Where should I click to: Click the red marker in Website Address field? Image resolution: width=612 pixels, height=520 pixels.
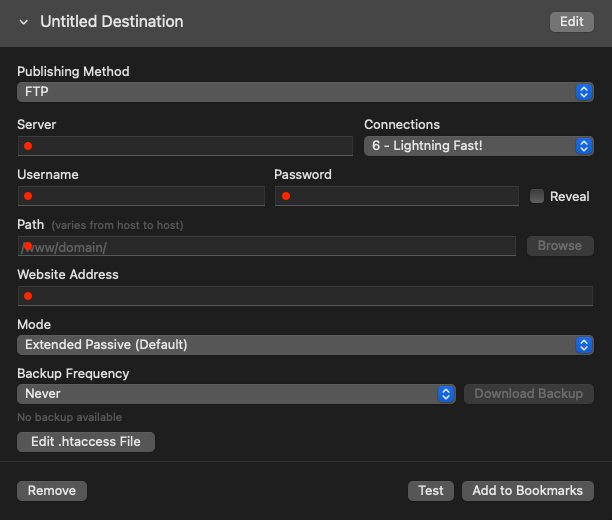coord(28,296)
